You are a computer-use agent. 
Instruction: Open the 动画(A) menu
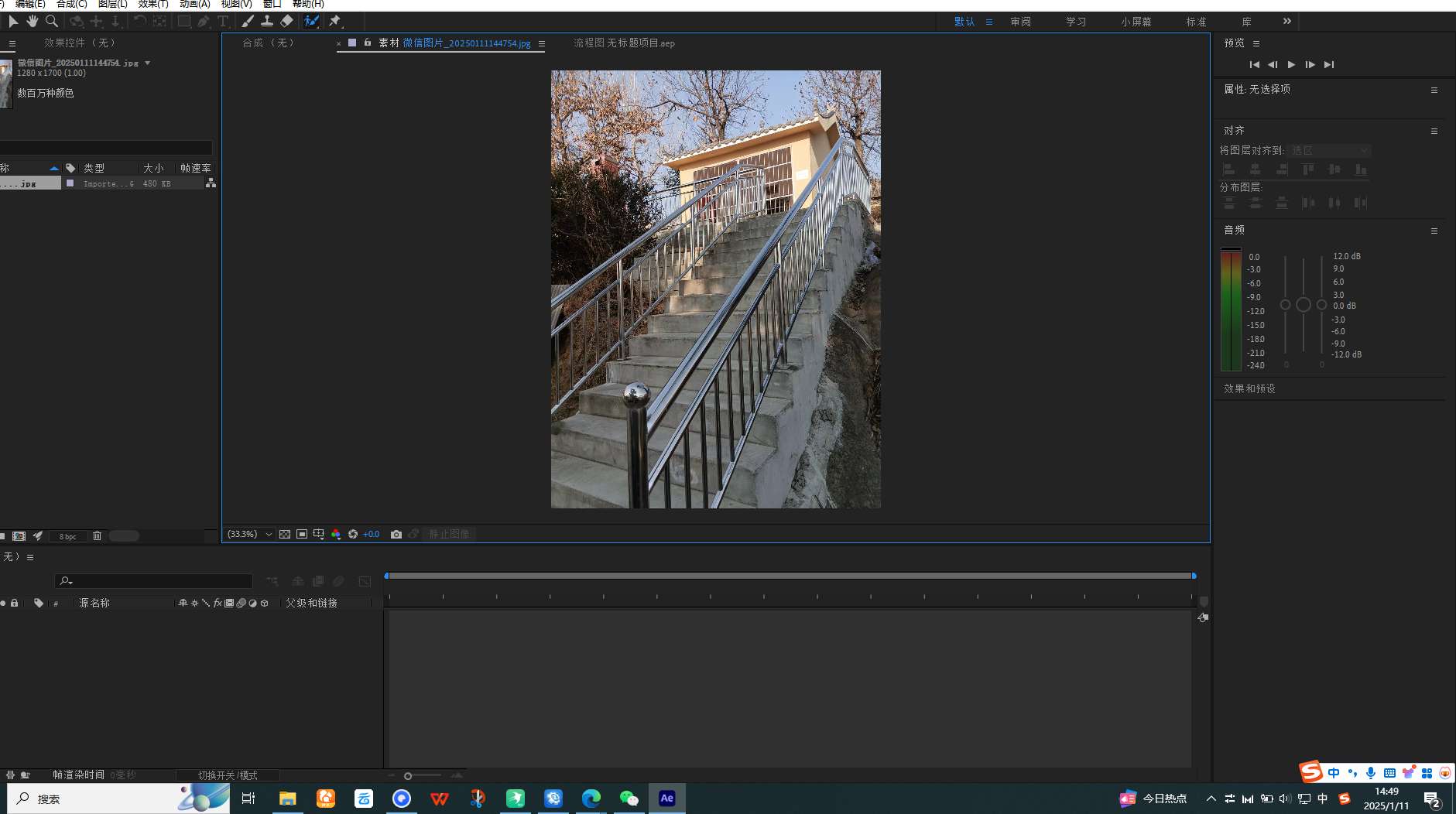click(195, 4)
